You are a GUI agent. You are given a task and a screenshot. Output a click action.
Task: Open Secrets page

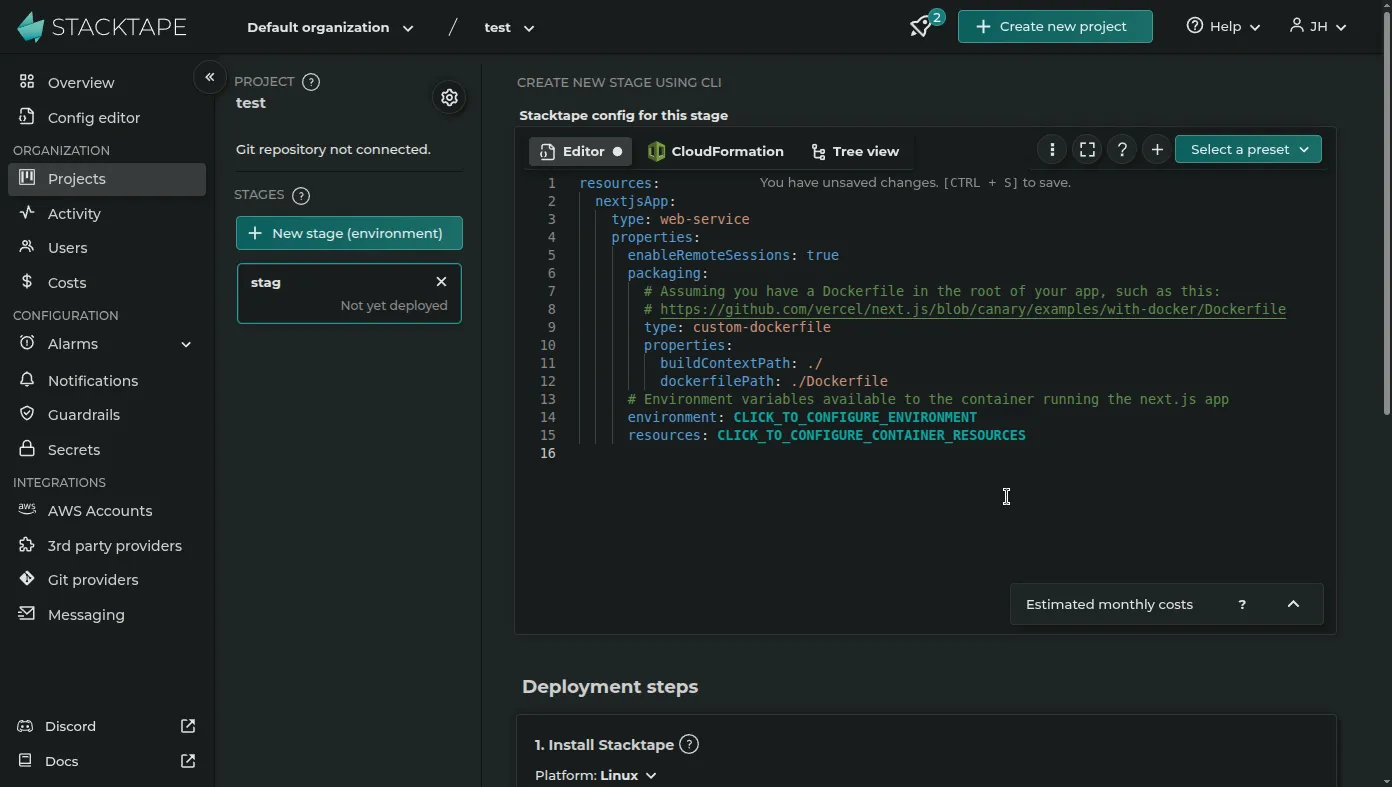[106, 450]
